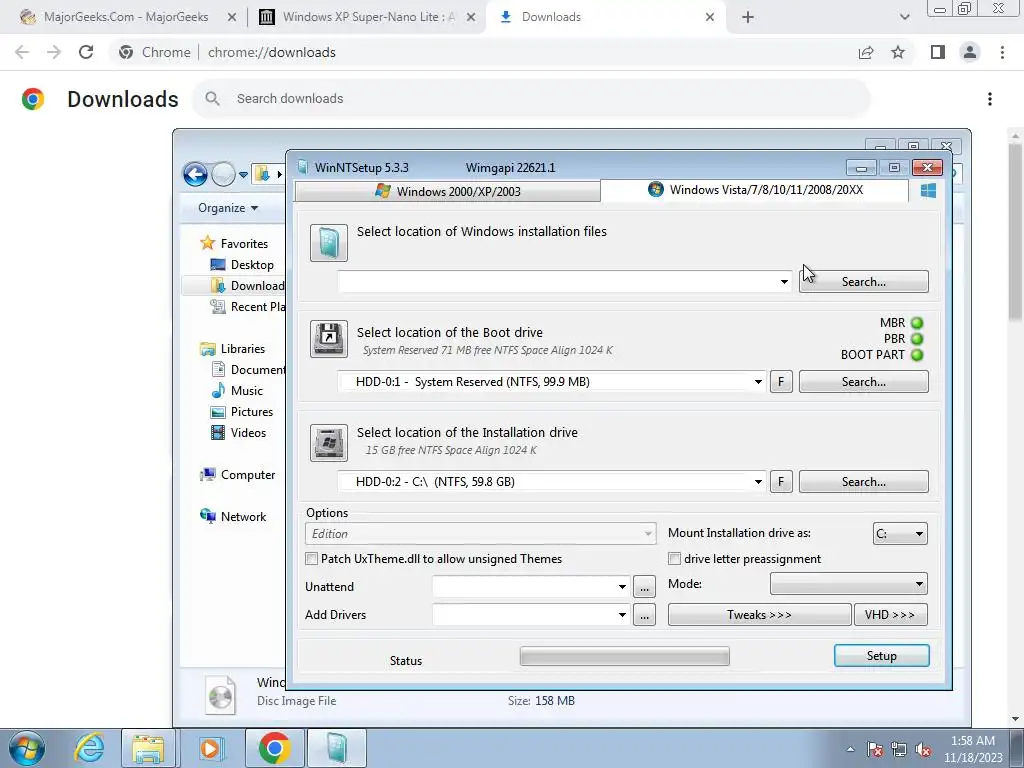Click the Setup button
Image resolution: width=1024 pixels, height=768 pixels.
(882, 656)
